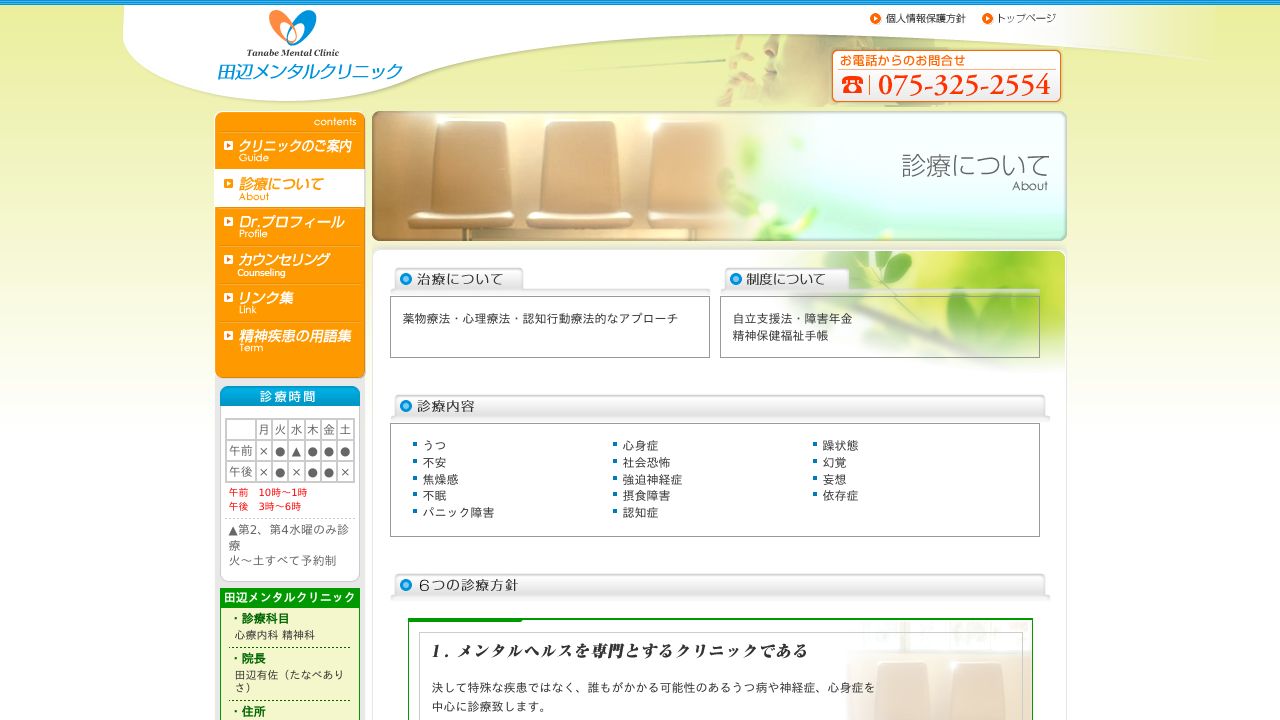This screenshot has width=1280, height=720.
Task: Click the 診療時間 header bar
Action: point(289,396)
